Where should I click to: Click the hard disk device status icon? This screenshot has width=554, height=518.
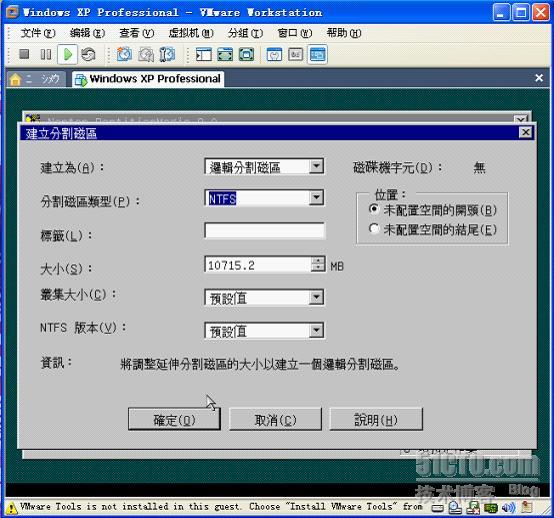click(x=437, y=508)
